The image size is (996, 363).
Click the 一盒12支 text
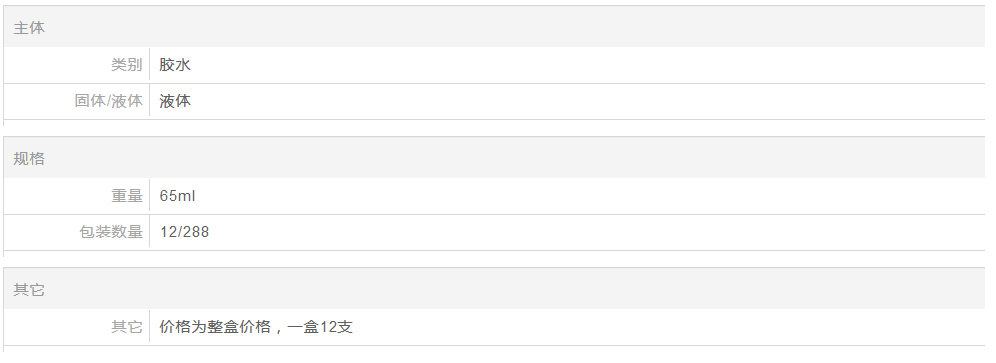[x=320, y=327]
